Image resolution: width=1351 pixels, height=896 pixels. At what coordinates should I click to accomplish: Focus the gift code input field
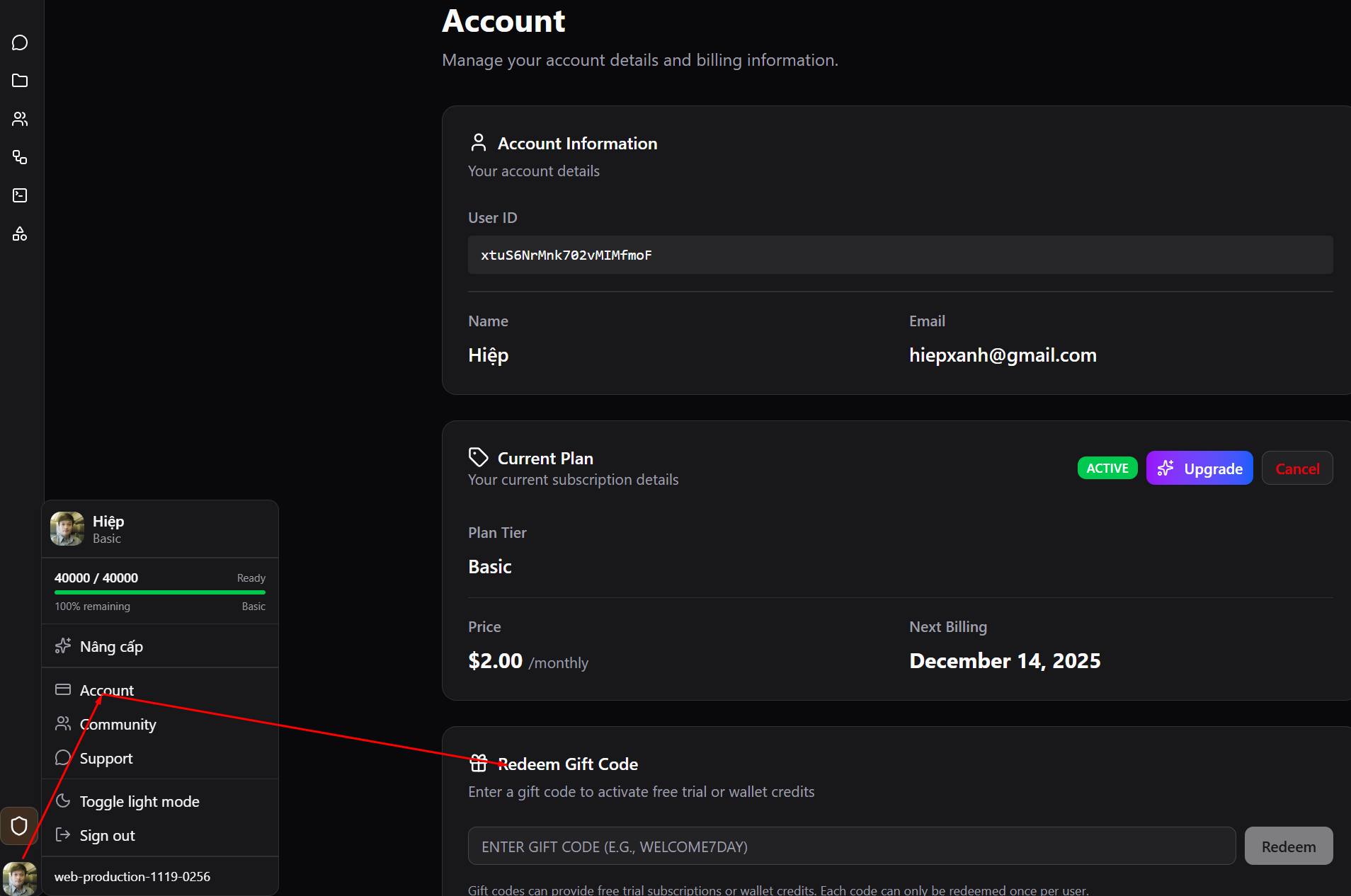pyautogui.click(x=852, y=846)
